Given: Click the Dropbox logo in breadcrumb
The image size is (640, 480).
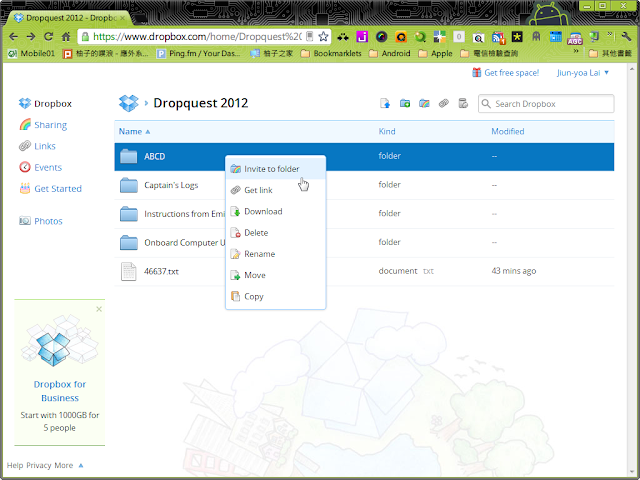Looking at the screenshot, I should click(x=129, y=103).
